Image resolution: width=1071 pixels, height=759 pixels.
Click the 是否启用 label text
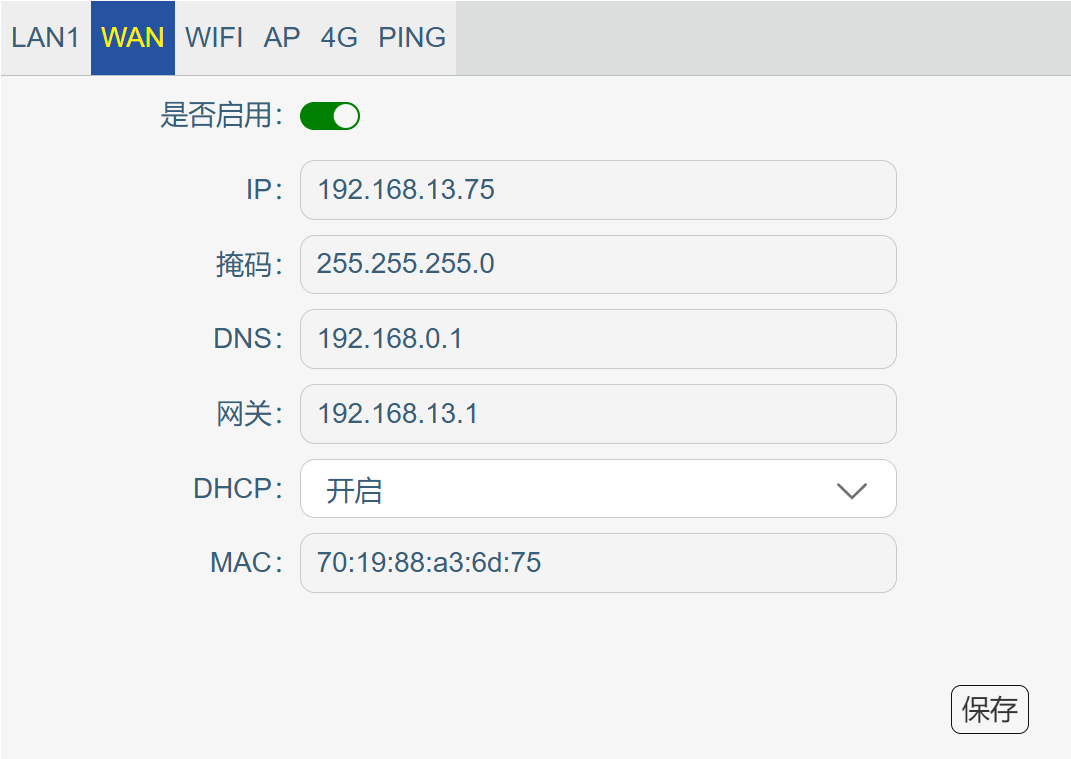point(221,115)
